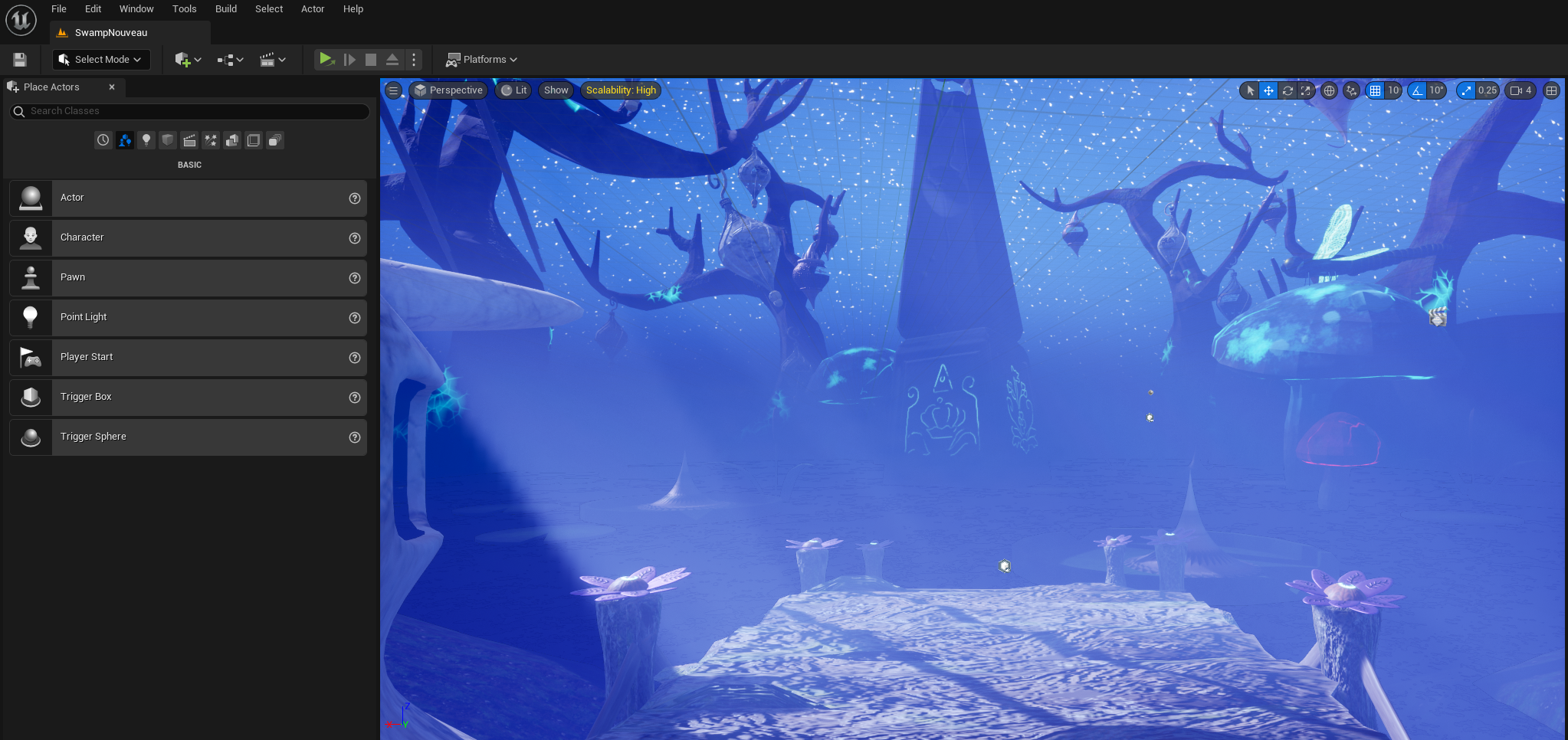Open the Shapes category in Place Actors
This screenshot has width=1568, height=740.
pyautogui.click(x=167, y=140)
